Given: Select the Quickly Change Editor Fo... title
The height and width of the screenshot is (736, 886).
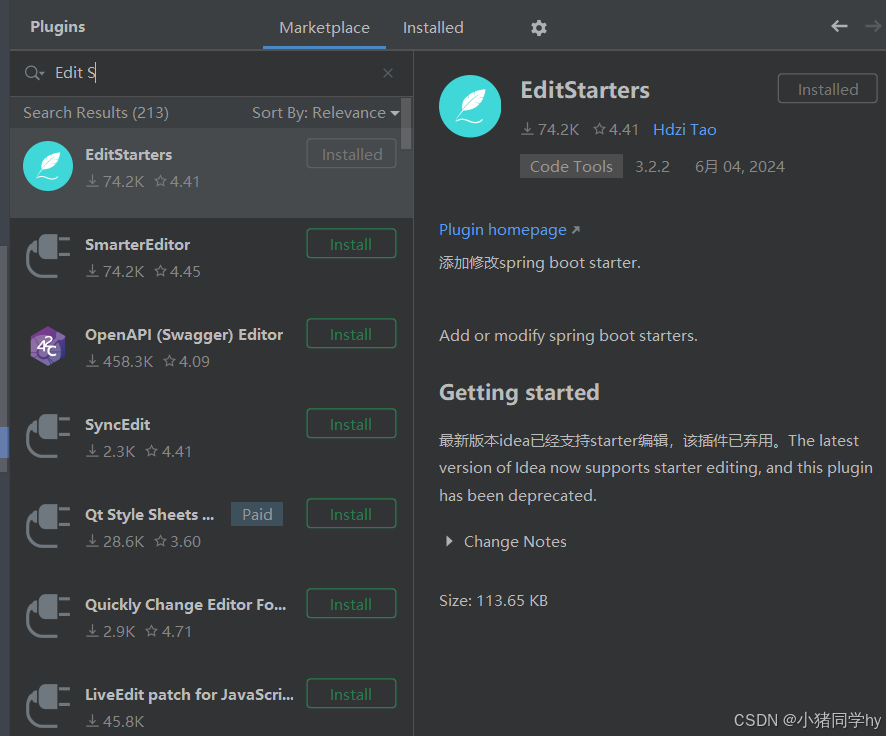Looking at the screenshot, I should click(x=185, y=604).
